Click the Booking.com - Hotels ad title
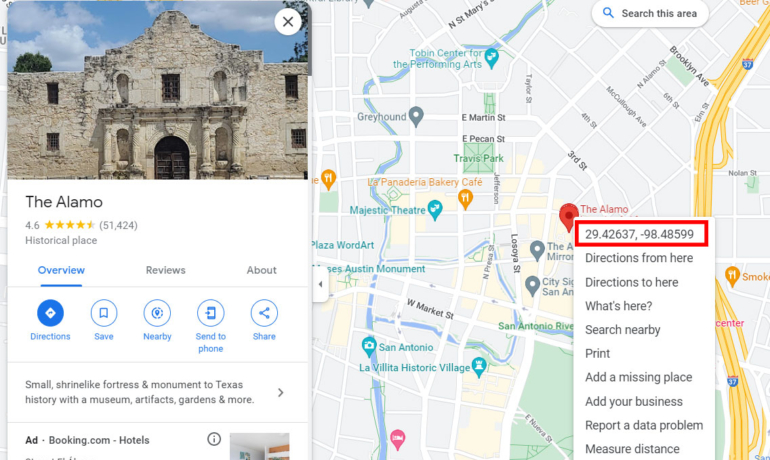770x460 pixels. (99, 440)
